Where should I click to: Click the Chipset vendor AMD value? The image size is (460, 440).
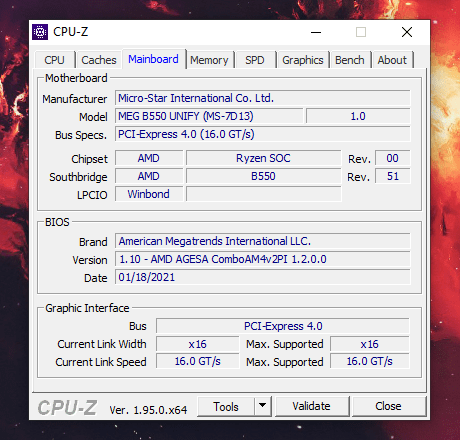[149, 158]
